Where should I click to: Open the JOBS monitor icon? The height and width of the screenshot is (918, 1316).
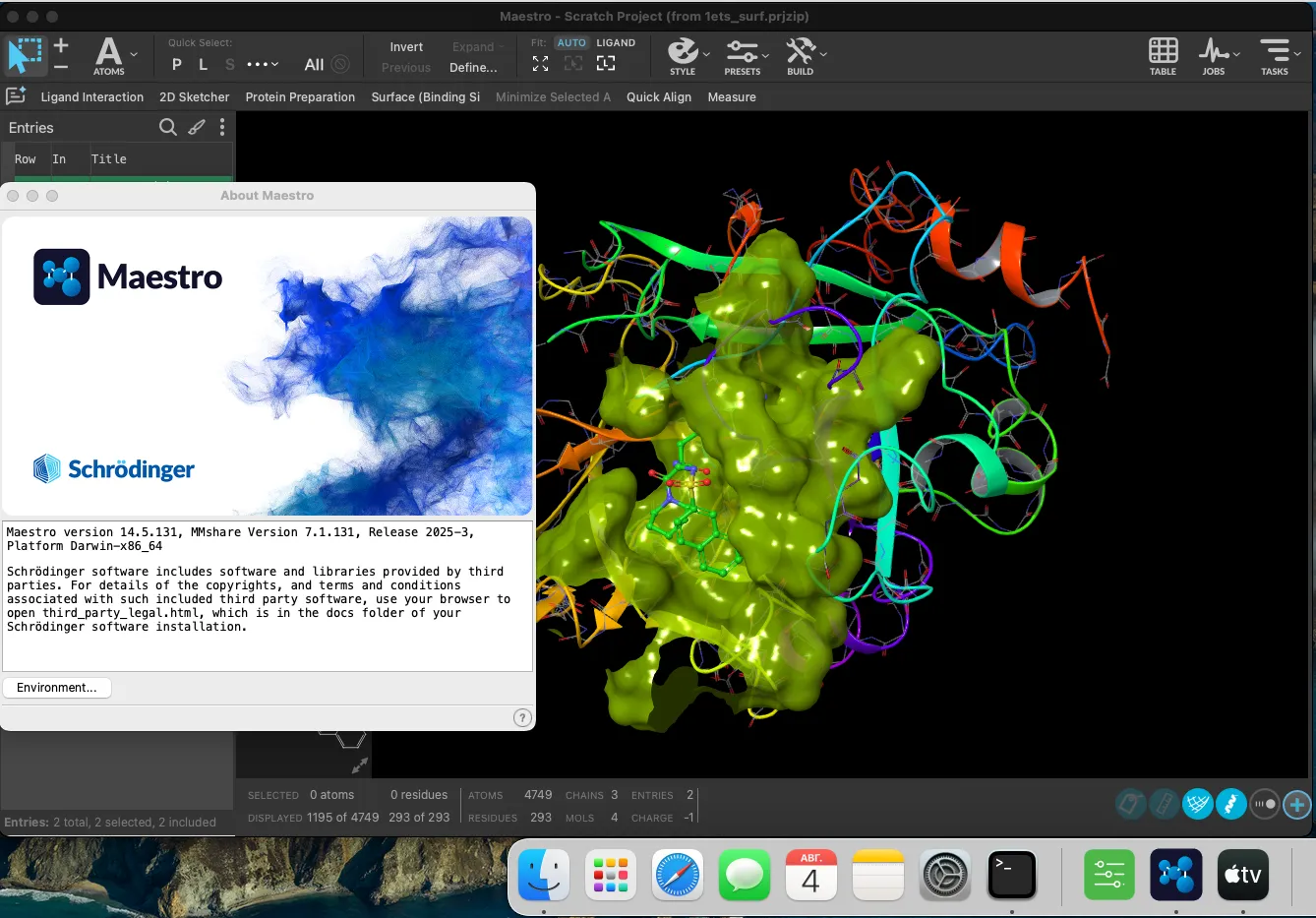(1214, 56)
